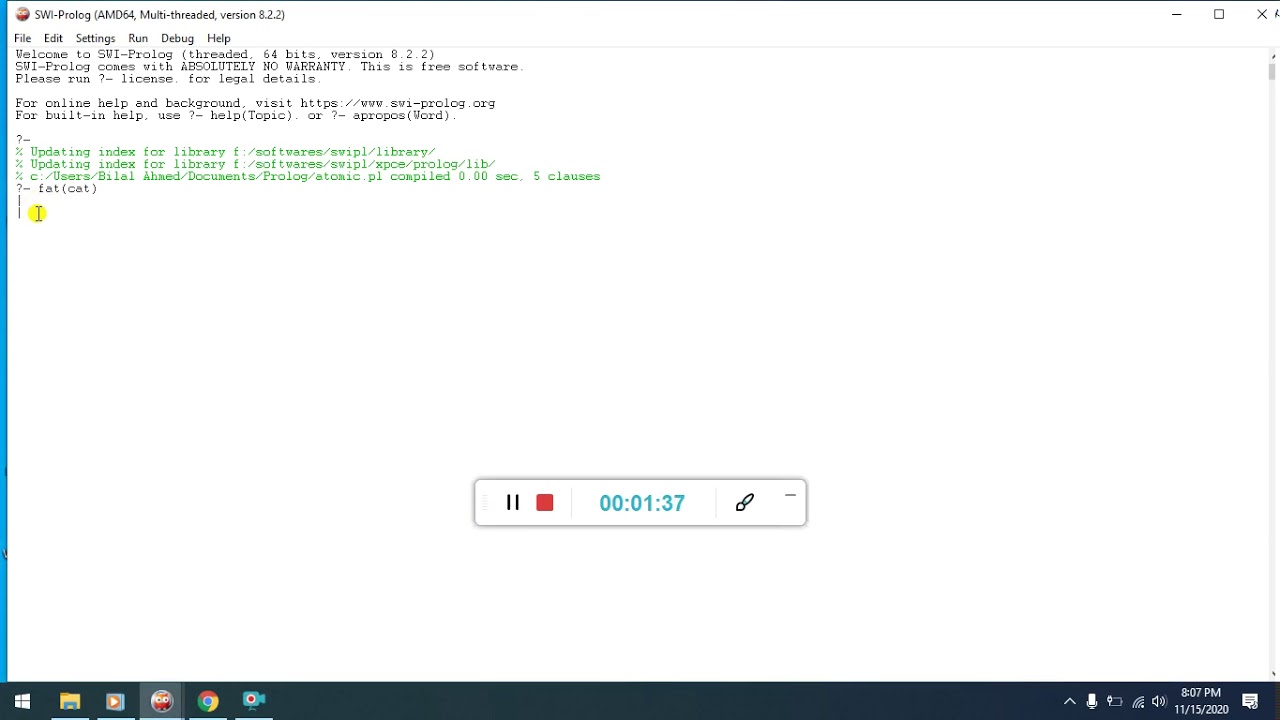
Task: Click the swipl/library/ index update line
Action: coord(225,152)
